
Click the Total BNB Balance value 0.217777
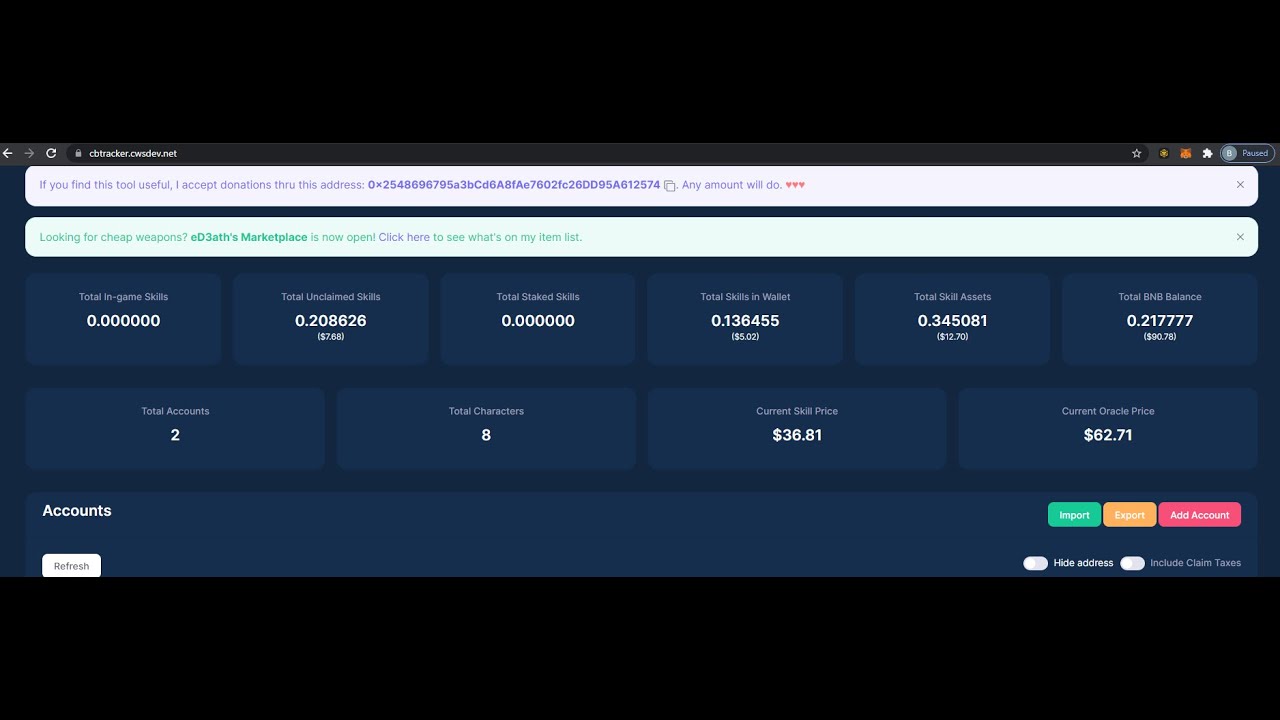coord(1160,321)
